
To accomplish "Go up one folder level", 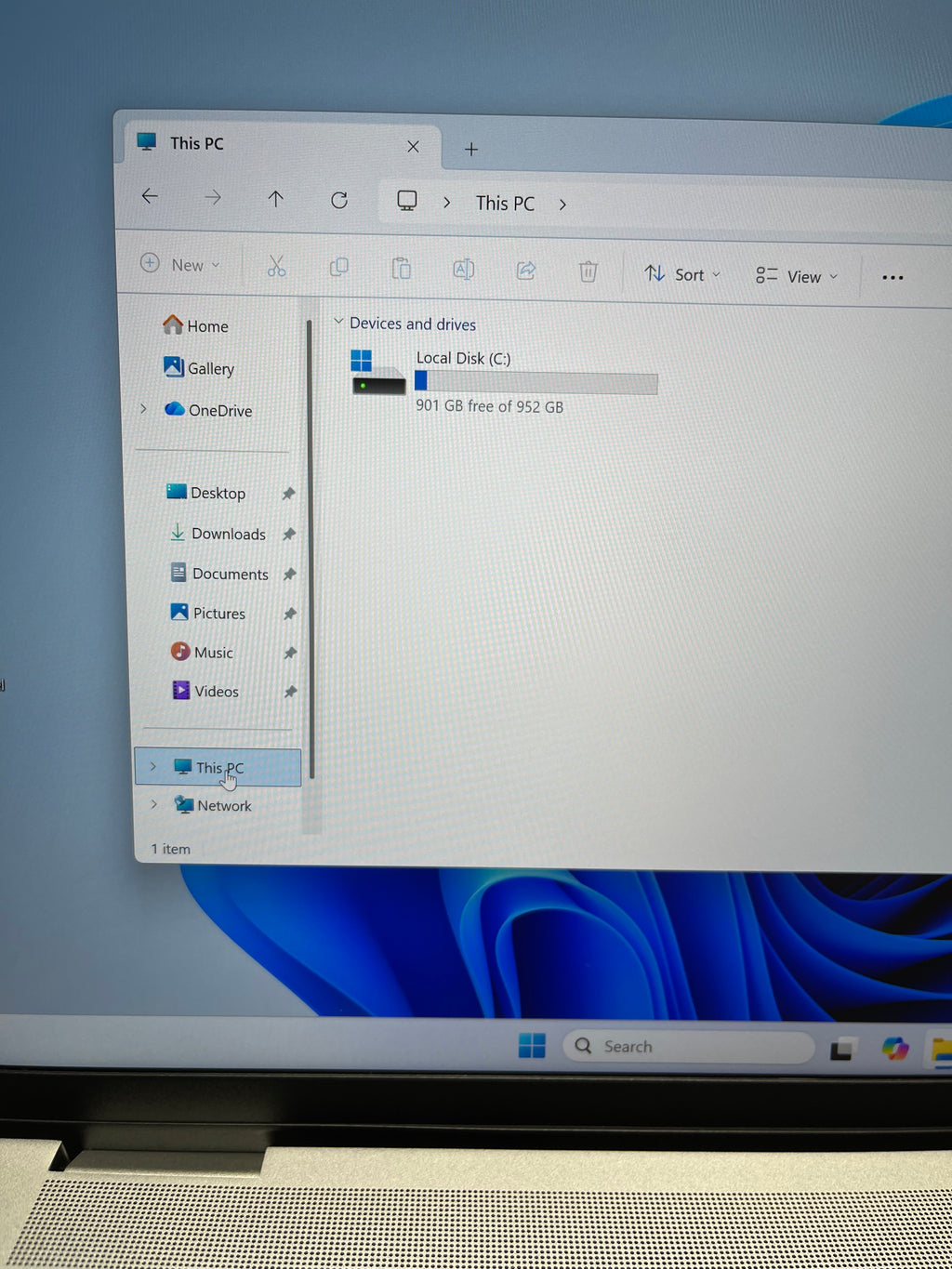I will tap(275, 198).
